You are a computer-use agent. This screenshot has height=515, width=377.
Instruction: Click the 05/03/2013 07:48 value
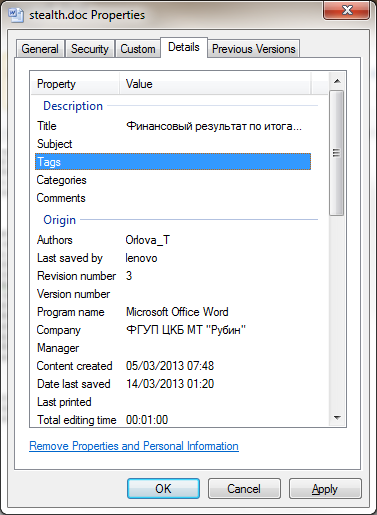point(170,366)
